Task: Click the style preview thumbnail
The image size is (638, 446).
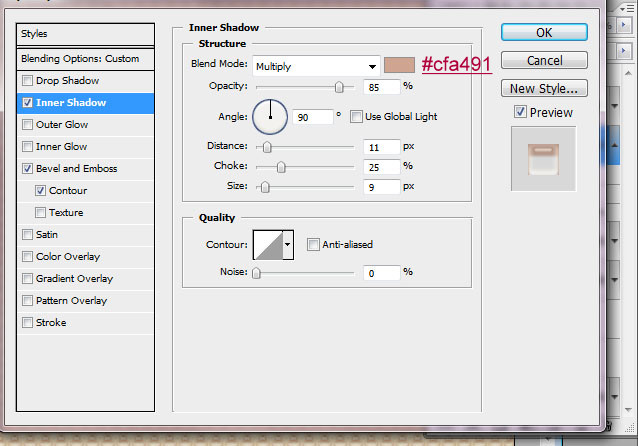Action: 543,158
